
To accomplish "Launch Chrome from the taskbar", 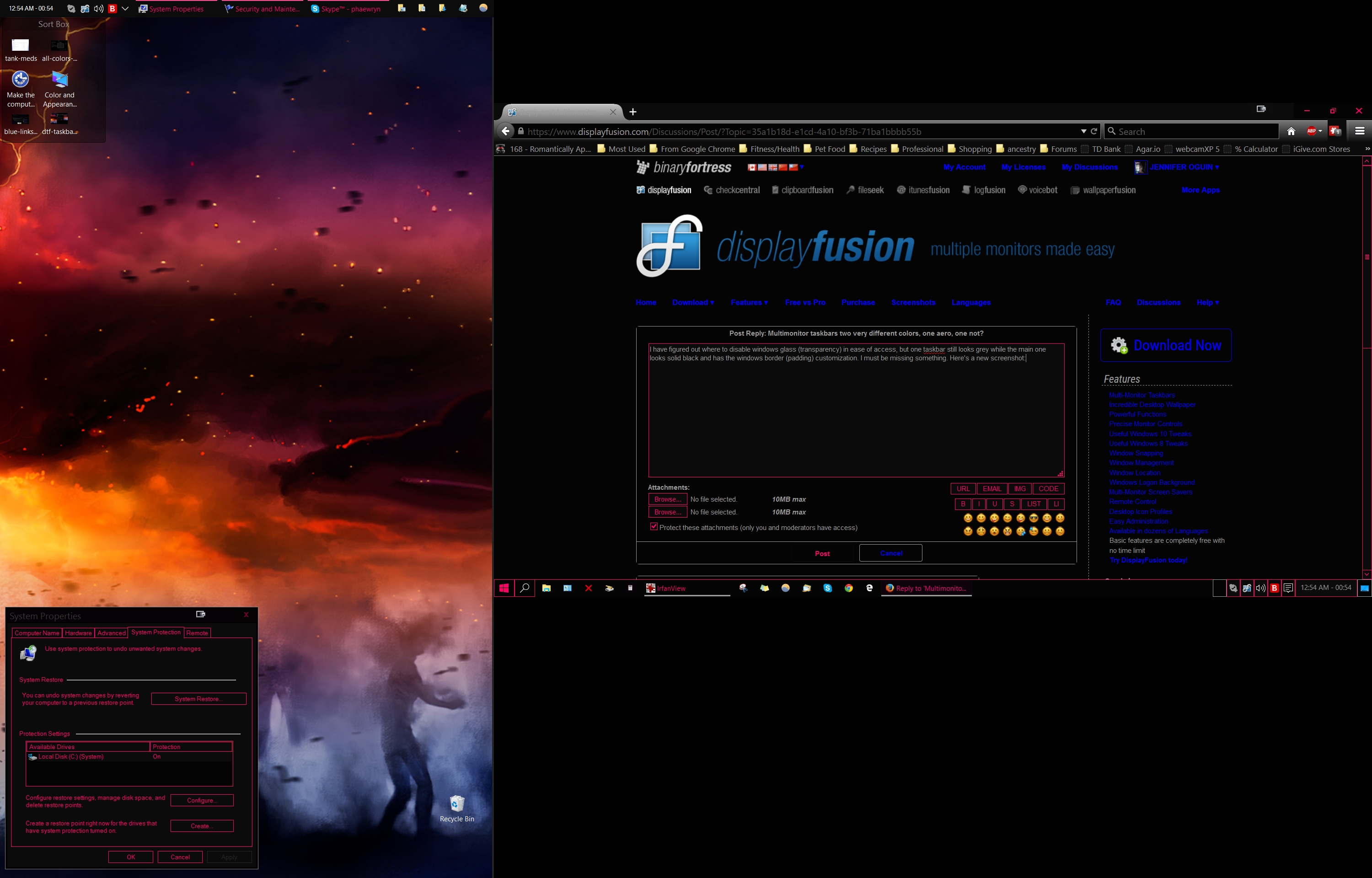I will coord(849,589).
